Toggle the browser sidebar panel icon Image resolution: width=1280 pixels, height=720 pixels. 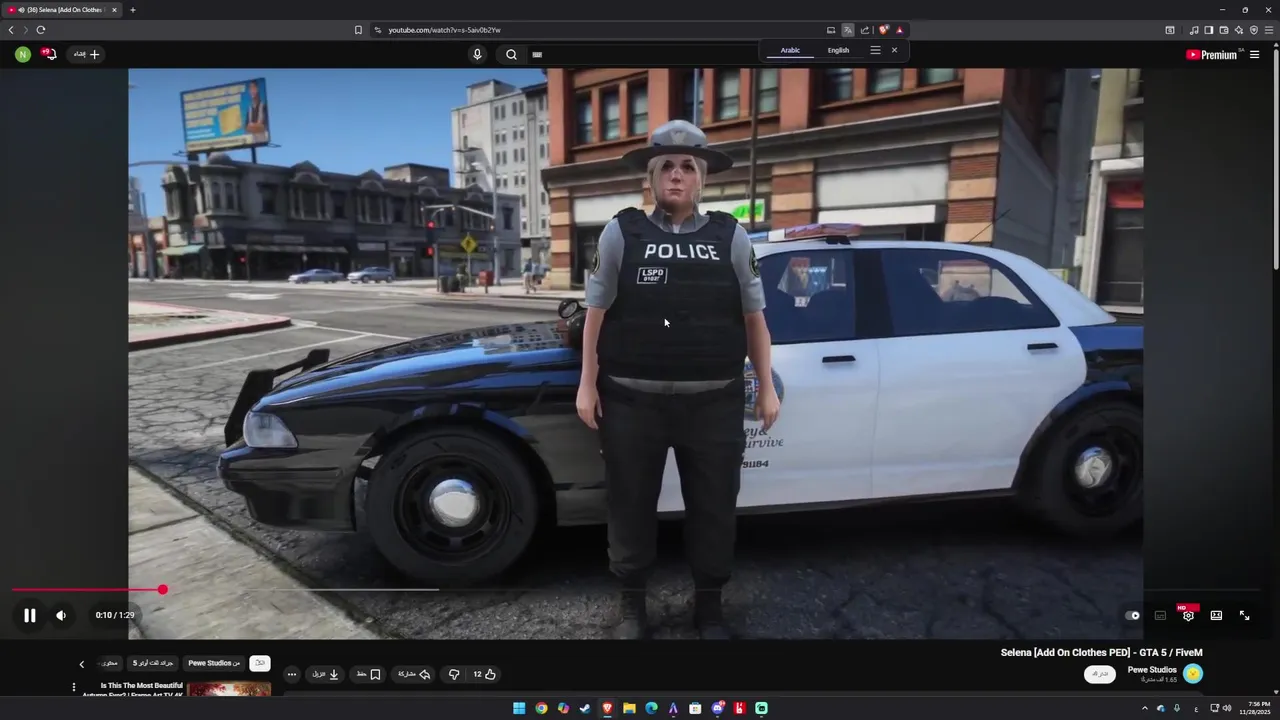1208,30
